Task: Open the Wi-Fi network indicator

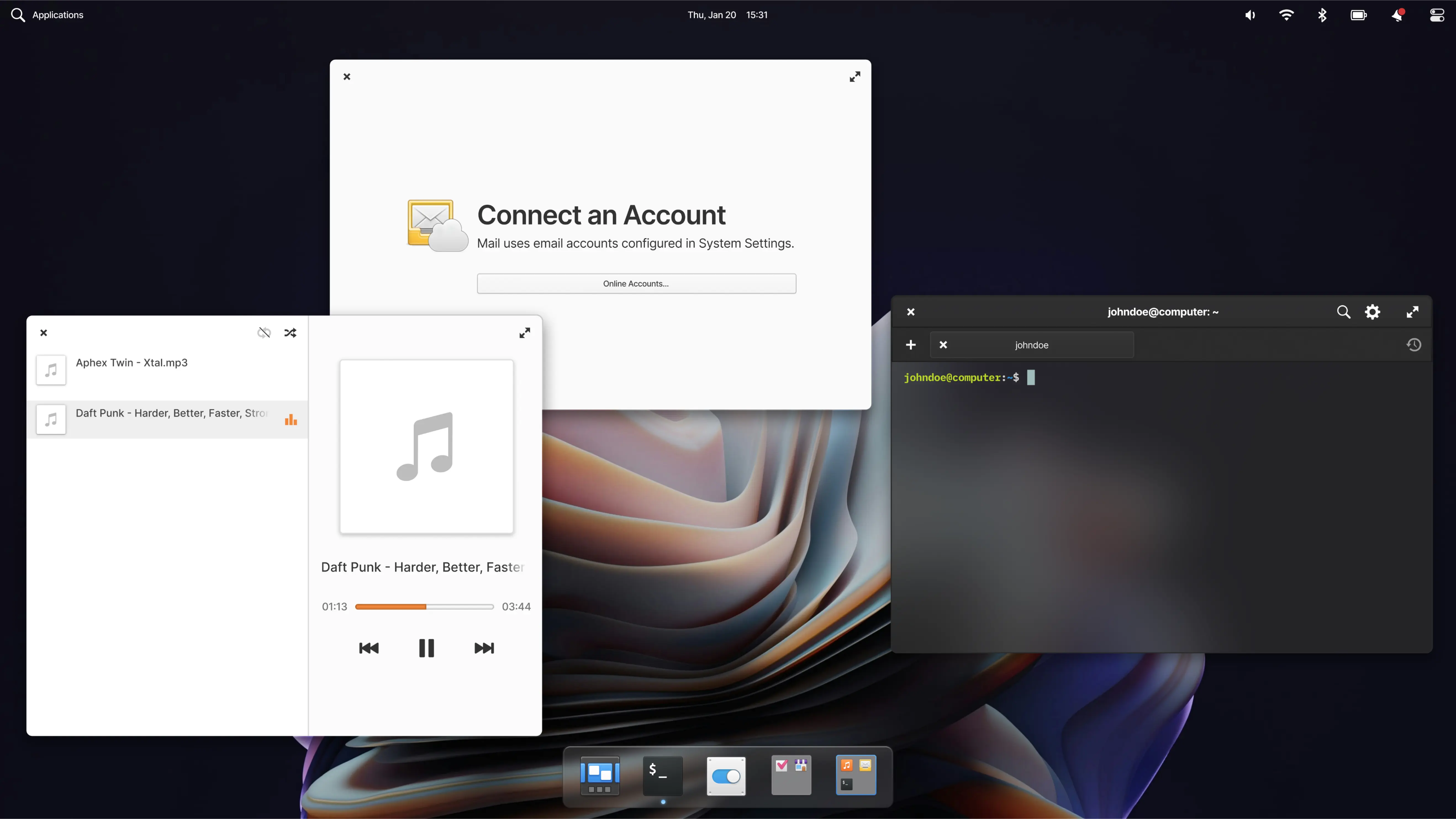Action: [x=1286, y=15]
